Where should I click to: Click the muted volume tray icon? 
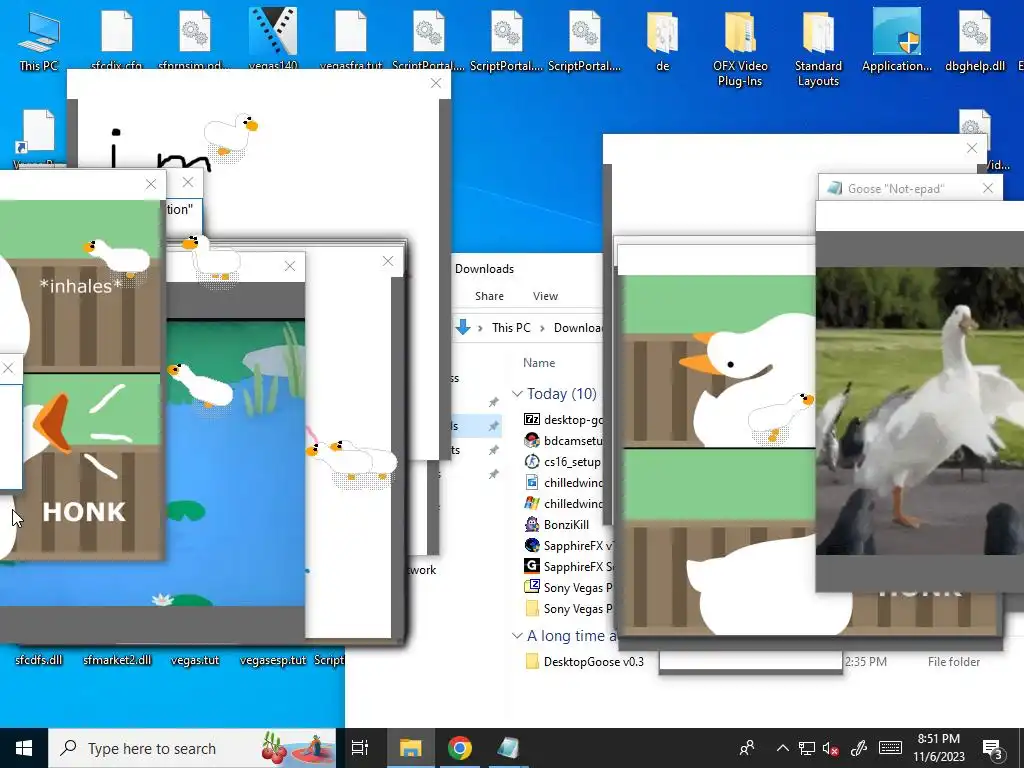pyautogui.click(x=831, y=748)
